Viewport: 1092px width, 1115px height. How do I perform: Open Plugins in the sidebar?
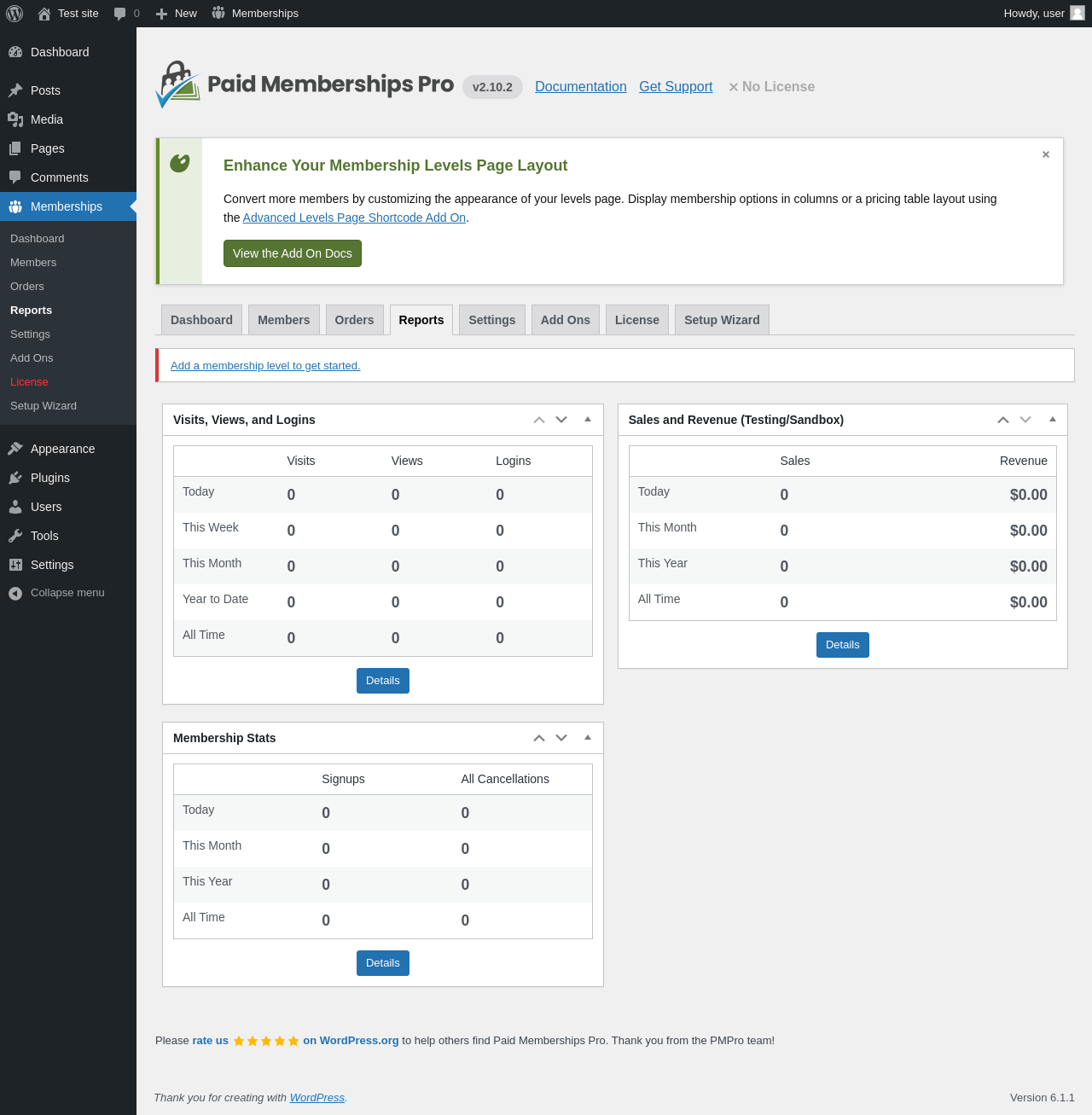(x=68, y=478)
